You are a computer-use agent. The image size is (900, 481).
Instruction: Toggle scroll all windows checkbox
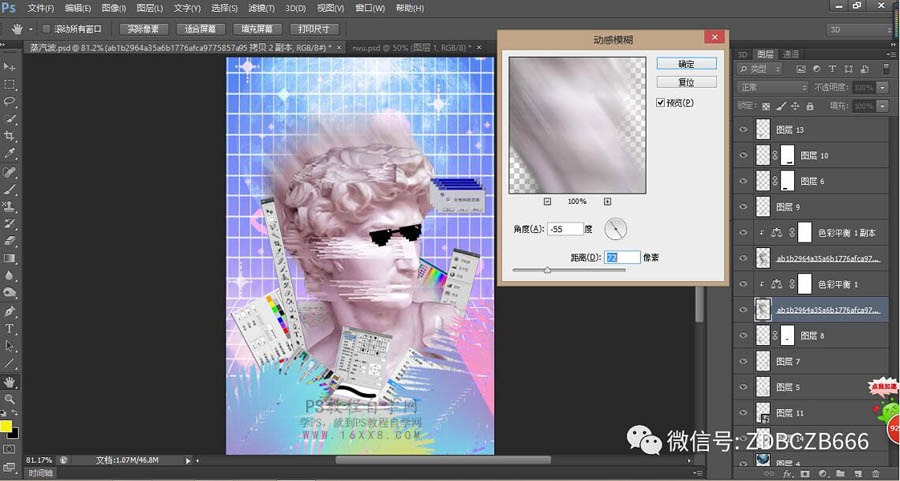pyautogui.click(x=47, y=29)
